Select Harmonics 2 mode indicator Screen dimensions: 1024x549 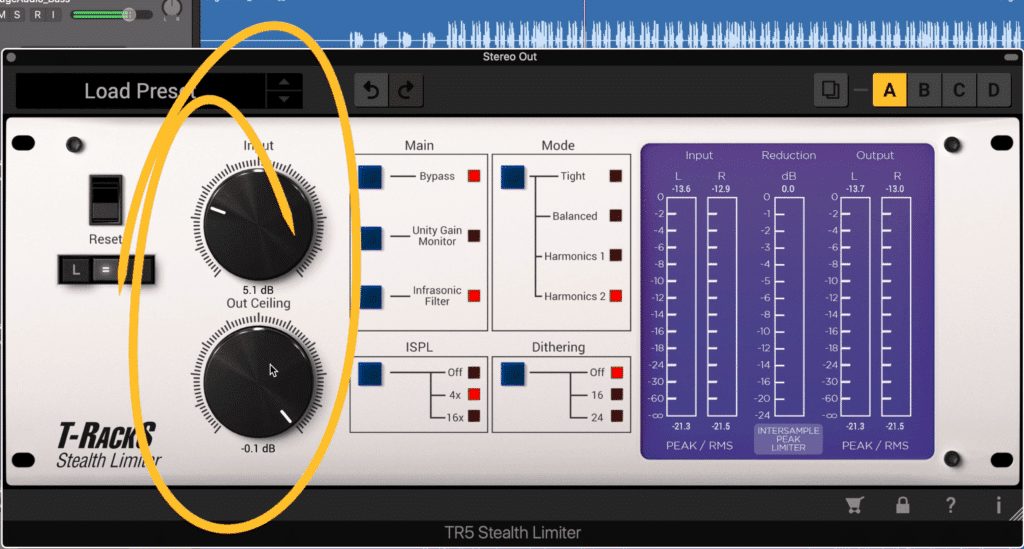pyautogui.click(x=616, y=296)
